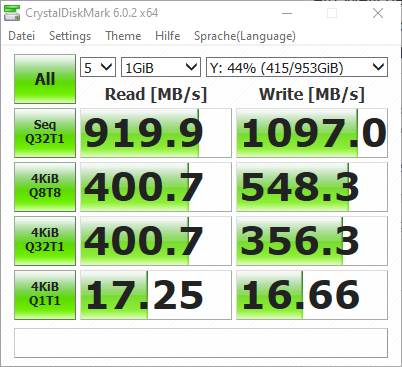This screenshot has width=402, height=367.
Task: Click the 4KiB Q32T1 write result 356.3
Action: (x=312, y=241)
